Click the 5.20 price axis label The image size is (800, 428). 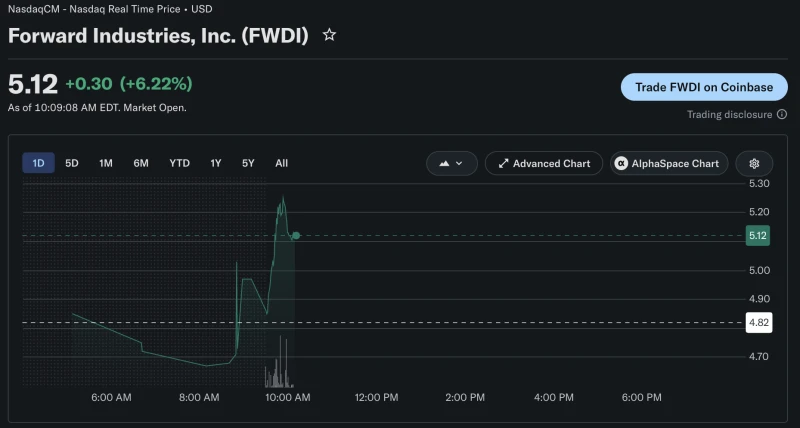[x=759, y=212]
